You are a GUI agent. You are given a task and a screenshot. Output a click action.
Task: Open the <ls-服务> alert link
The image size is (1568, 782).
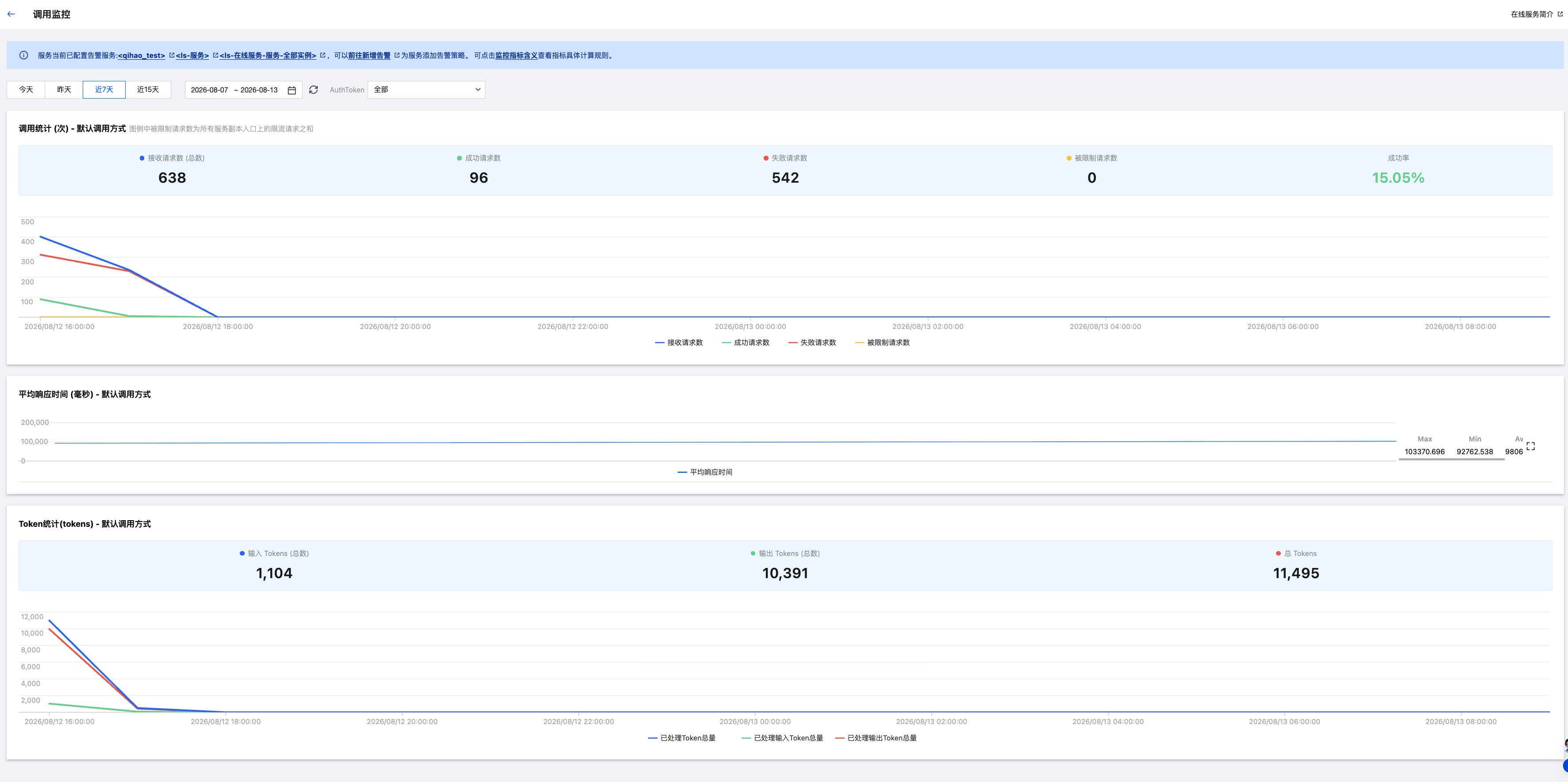coord(192,55)
